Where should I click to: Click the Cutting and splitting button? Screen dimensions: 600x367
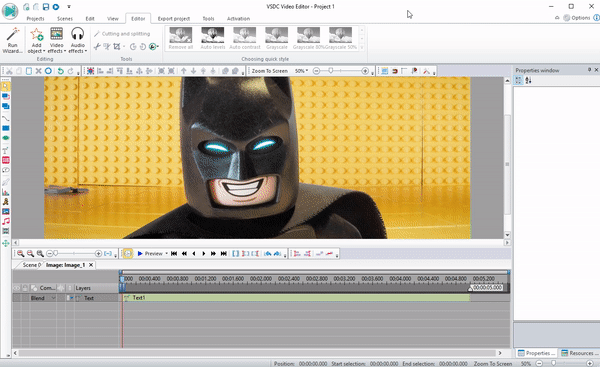[122, 34]
